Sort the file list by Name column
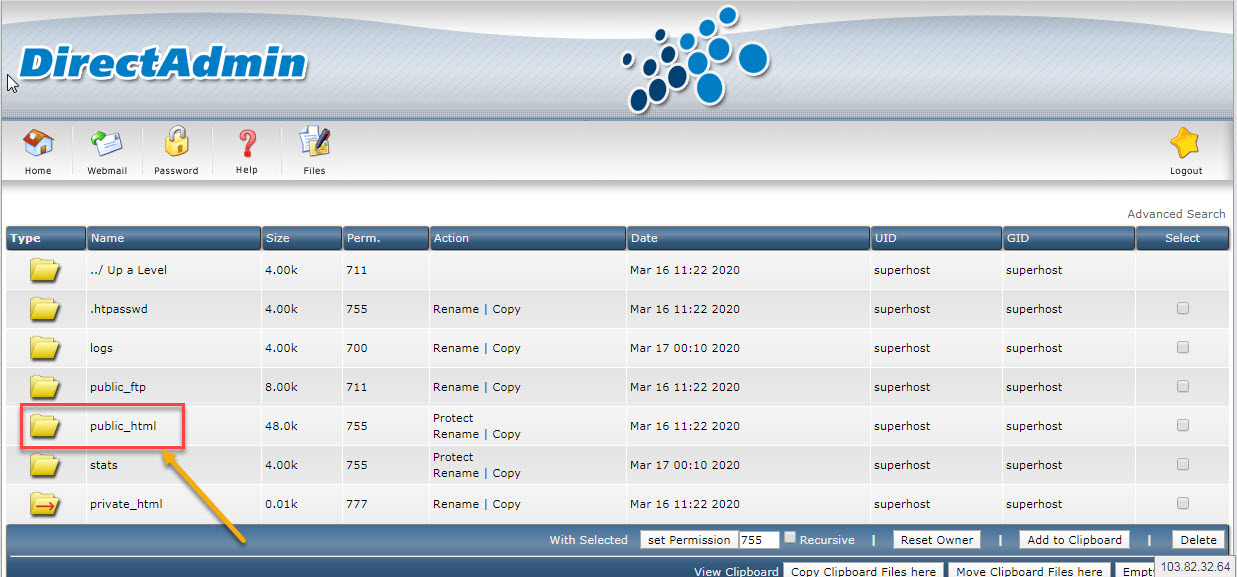This screenshot has height=577, width=1237. [107, 238]
